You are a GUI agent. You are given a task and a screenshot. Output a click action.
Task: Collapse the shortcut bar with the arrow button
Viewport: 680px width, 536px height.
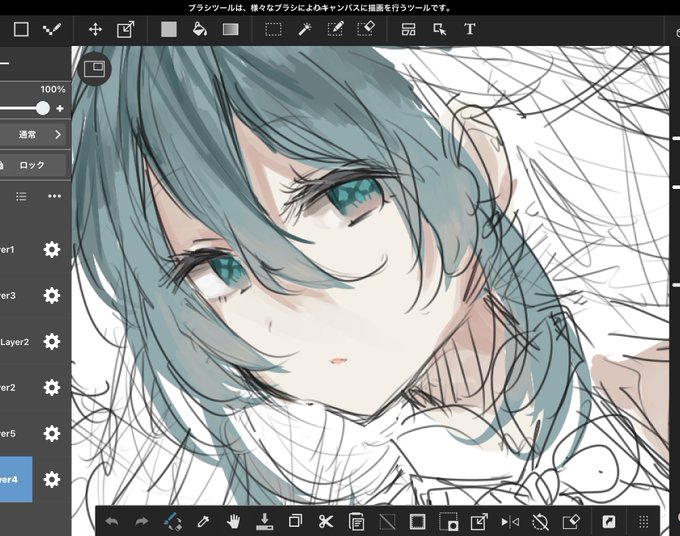609,522
